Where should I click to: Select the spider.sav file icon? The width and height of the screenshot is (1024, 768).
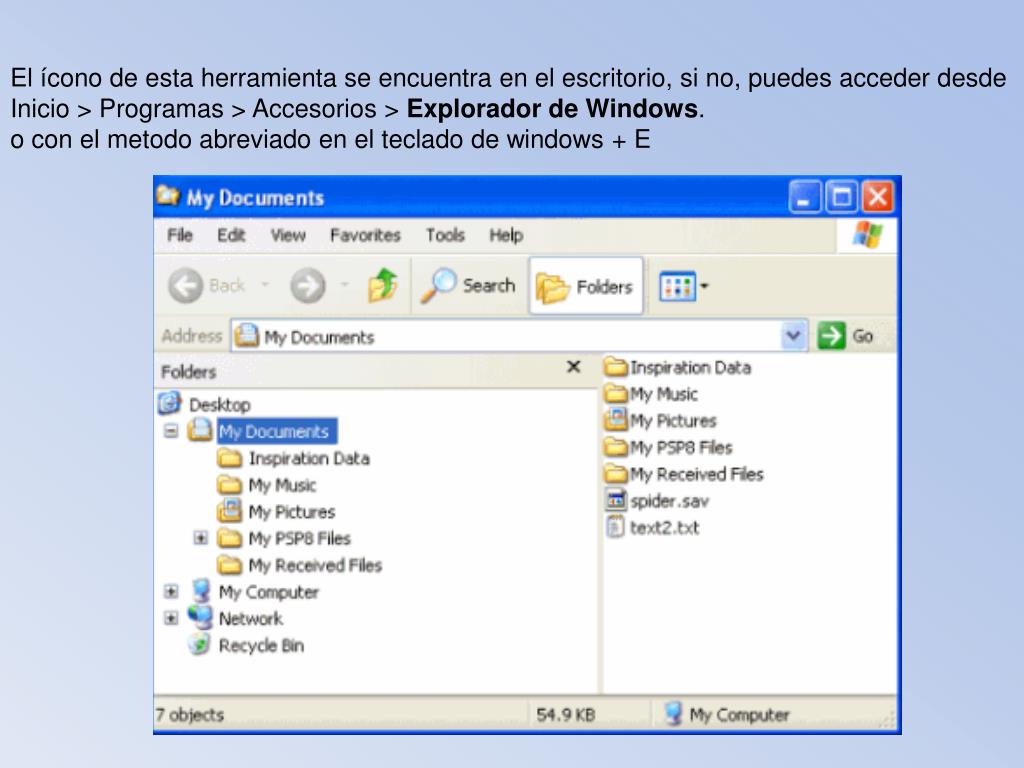pyautogui.click(x=615, y=500)
